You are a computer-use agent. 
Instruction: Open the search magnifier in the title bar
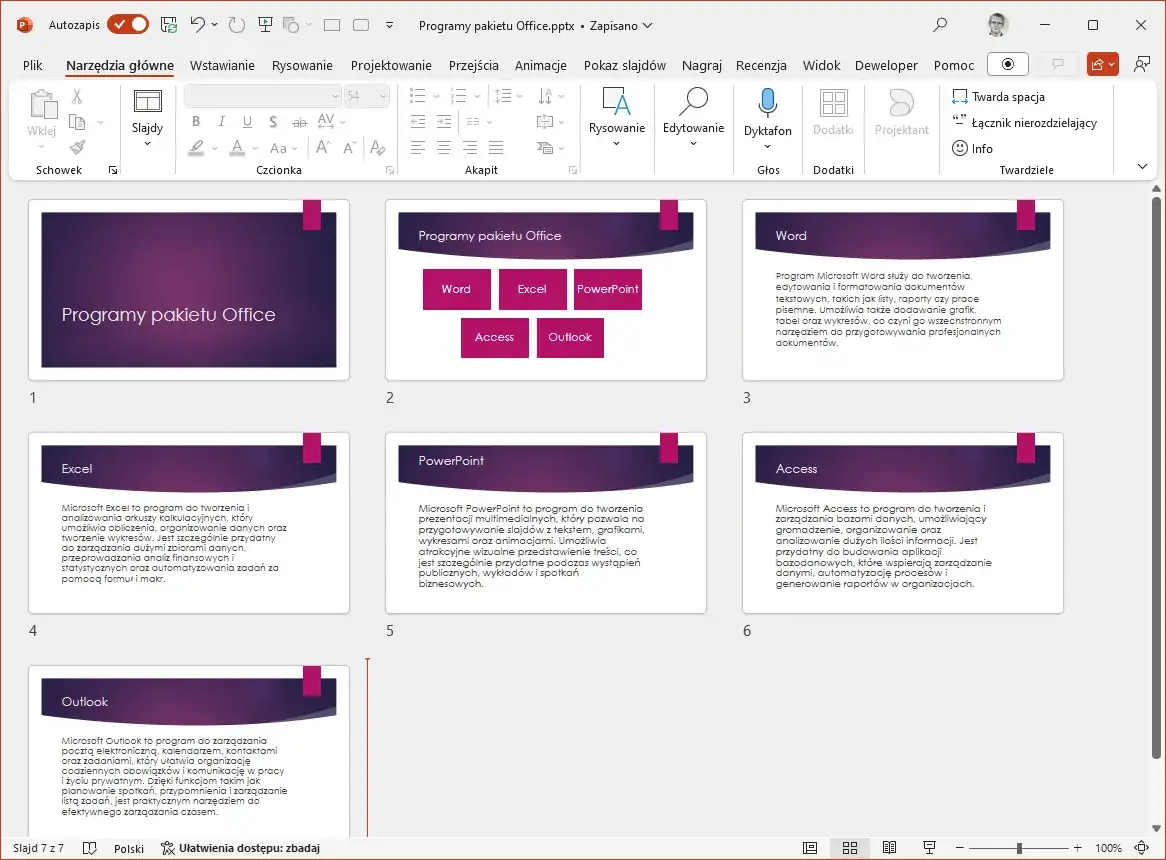pyautogui.click(x=939, y=25)
